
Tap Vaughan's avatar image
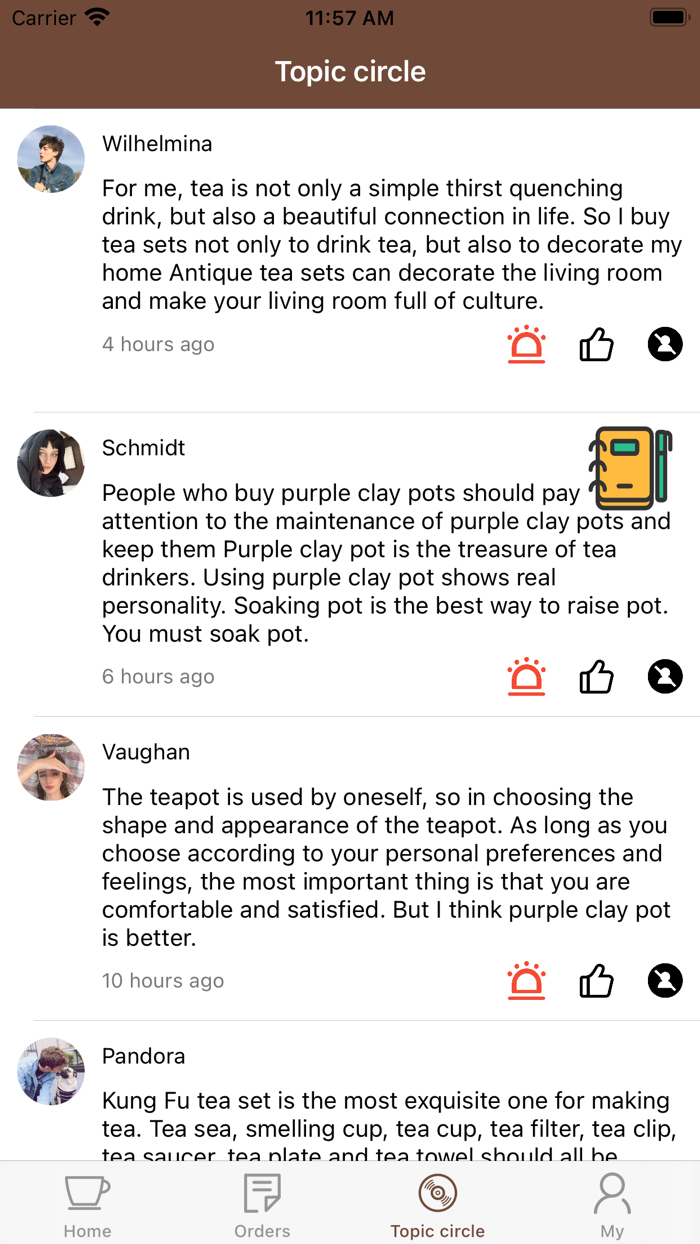tap(51, 767)
